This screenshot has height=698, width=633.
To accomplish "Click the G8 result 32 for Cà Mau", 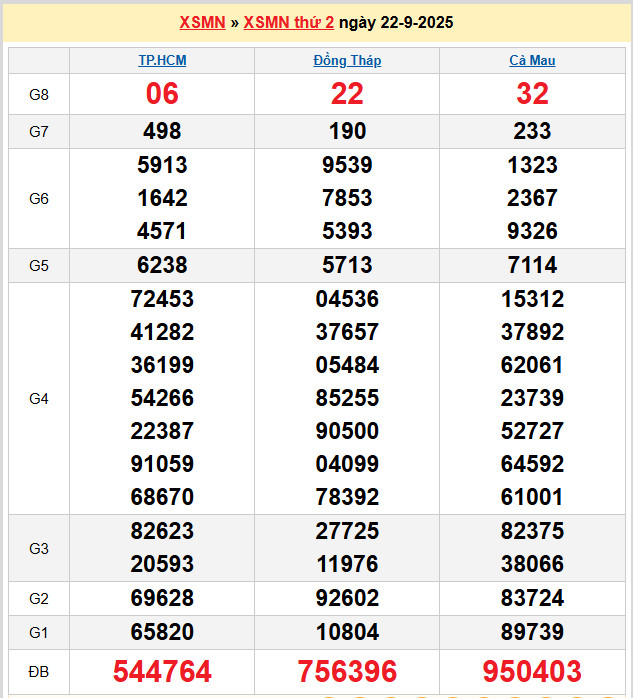I will click(x=532, y=94).
